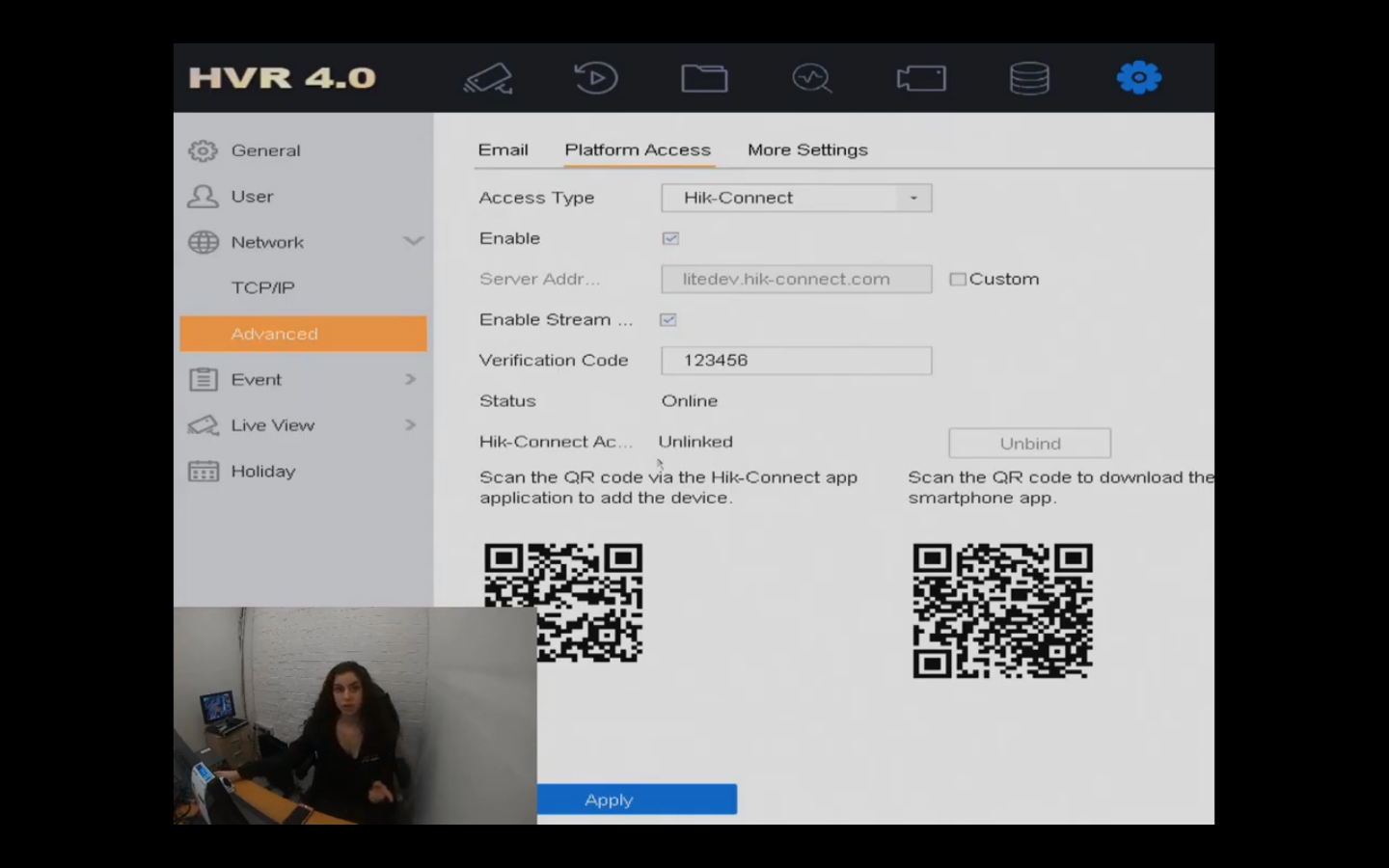Open the Camera management icon

(921, 78)
